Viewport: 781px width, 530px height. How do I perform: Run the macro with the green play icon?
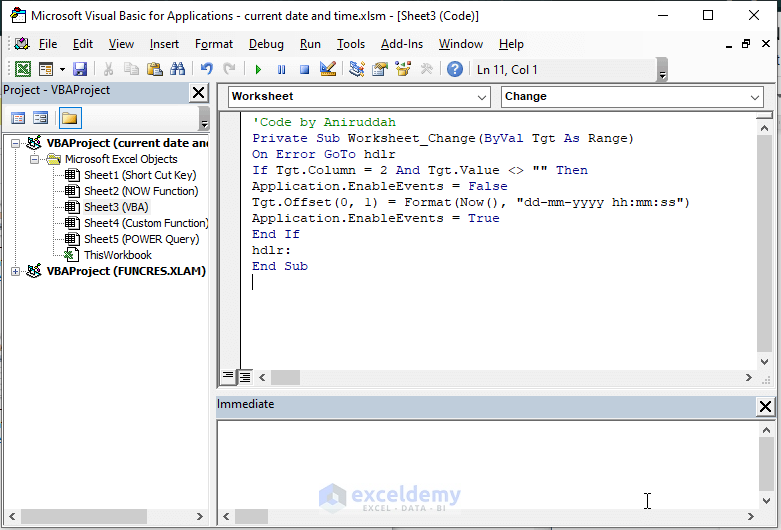[258, 69]
